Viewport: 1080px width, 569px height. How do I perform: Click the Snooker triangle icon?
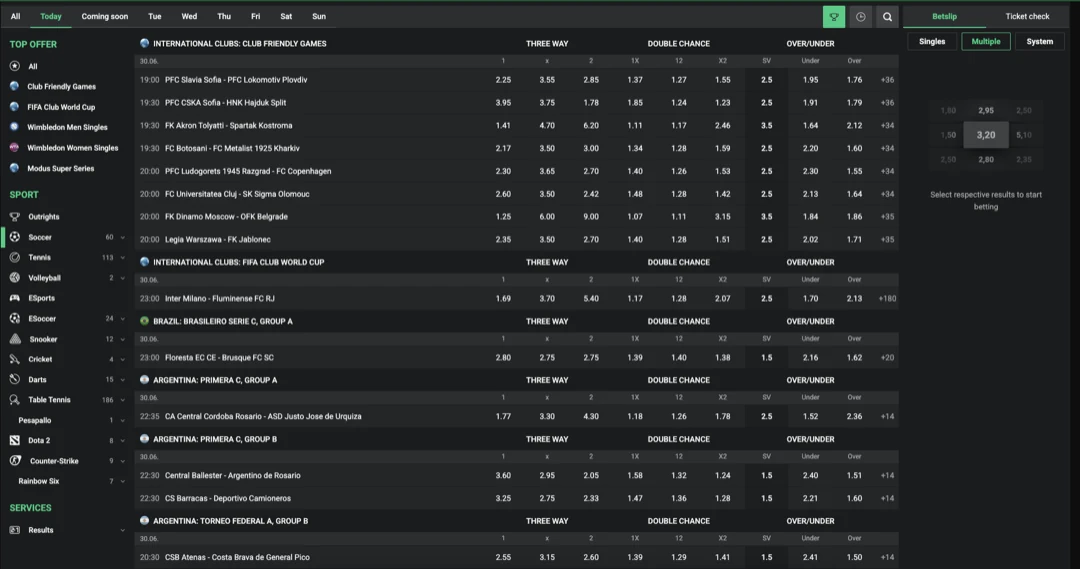[x=14, y=339]
